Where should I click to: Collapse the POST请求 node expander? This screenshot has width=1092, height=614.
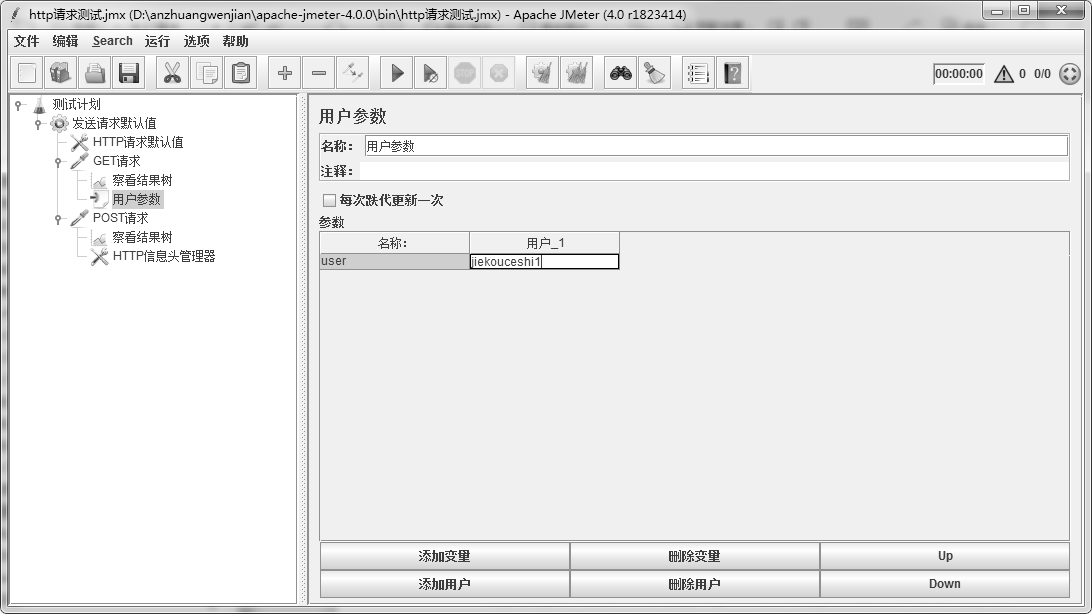coord(58,219)
